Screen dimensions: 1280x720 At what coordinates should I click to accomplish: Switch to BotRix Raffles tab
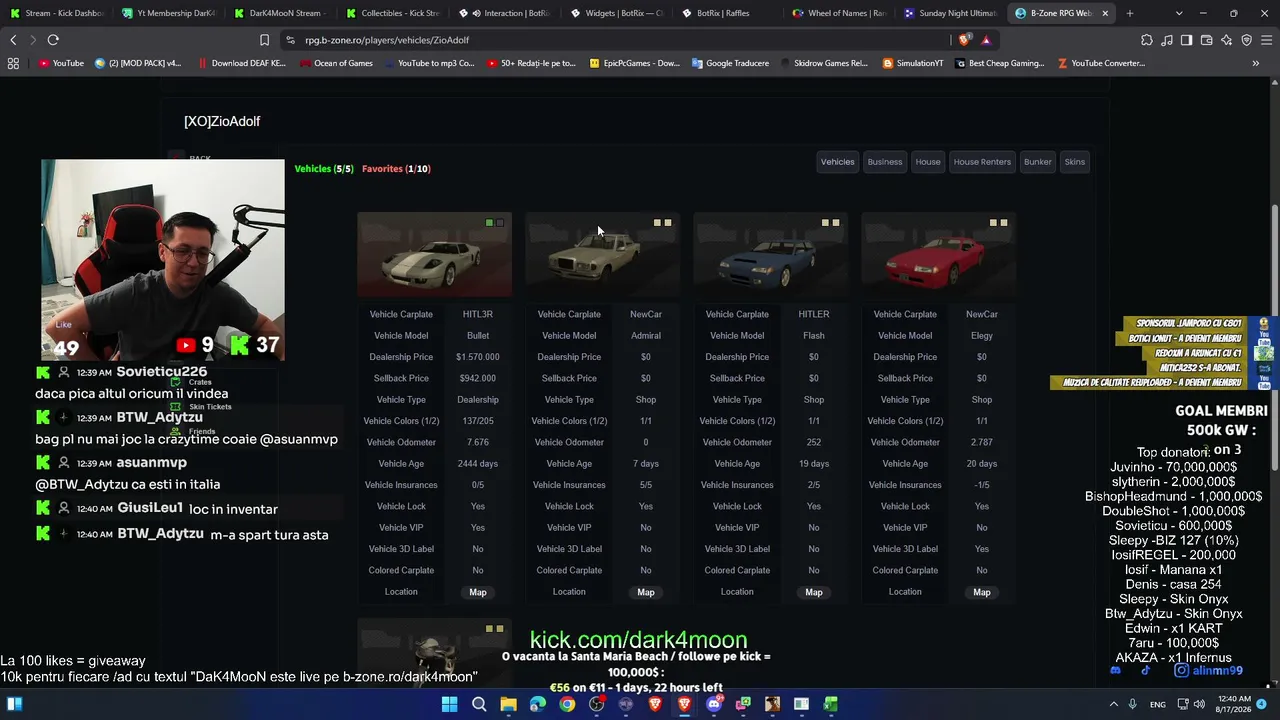(726, 13)
